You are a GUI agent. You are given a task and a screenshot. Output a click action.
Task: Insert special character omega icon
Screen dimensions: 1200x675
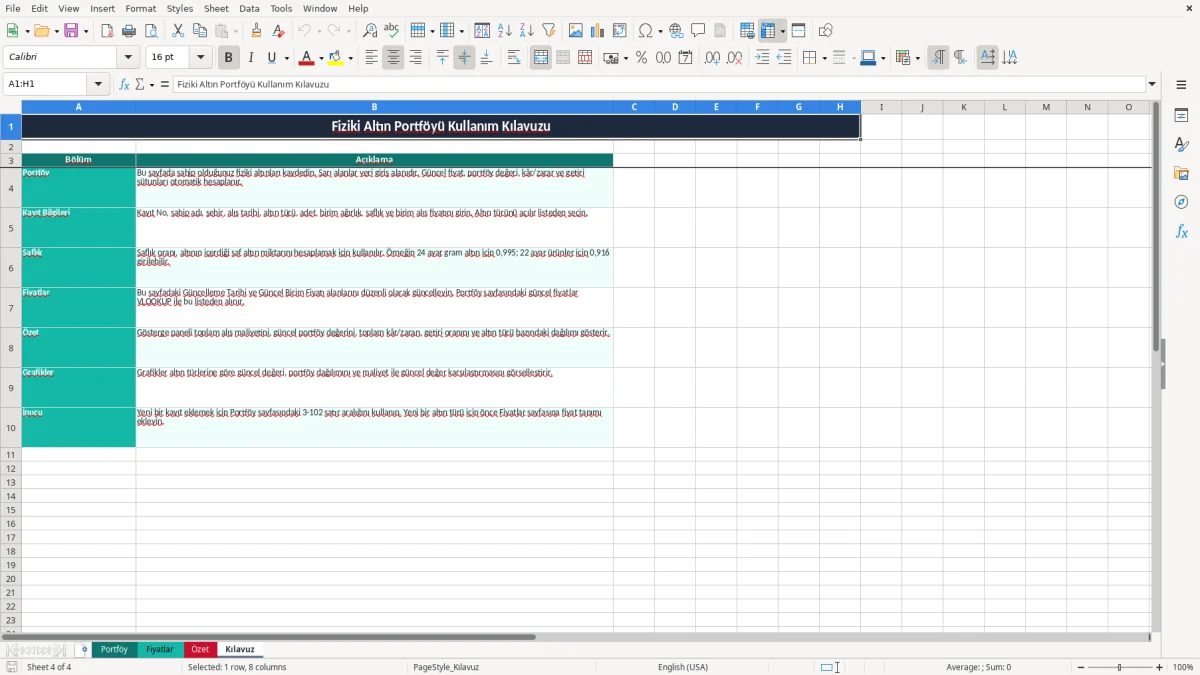click(645, 31)
